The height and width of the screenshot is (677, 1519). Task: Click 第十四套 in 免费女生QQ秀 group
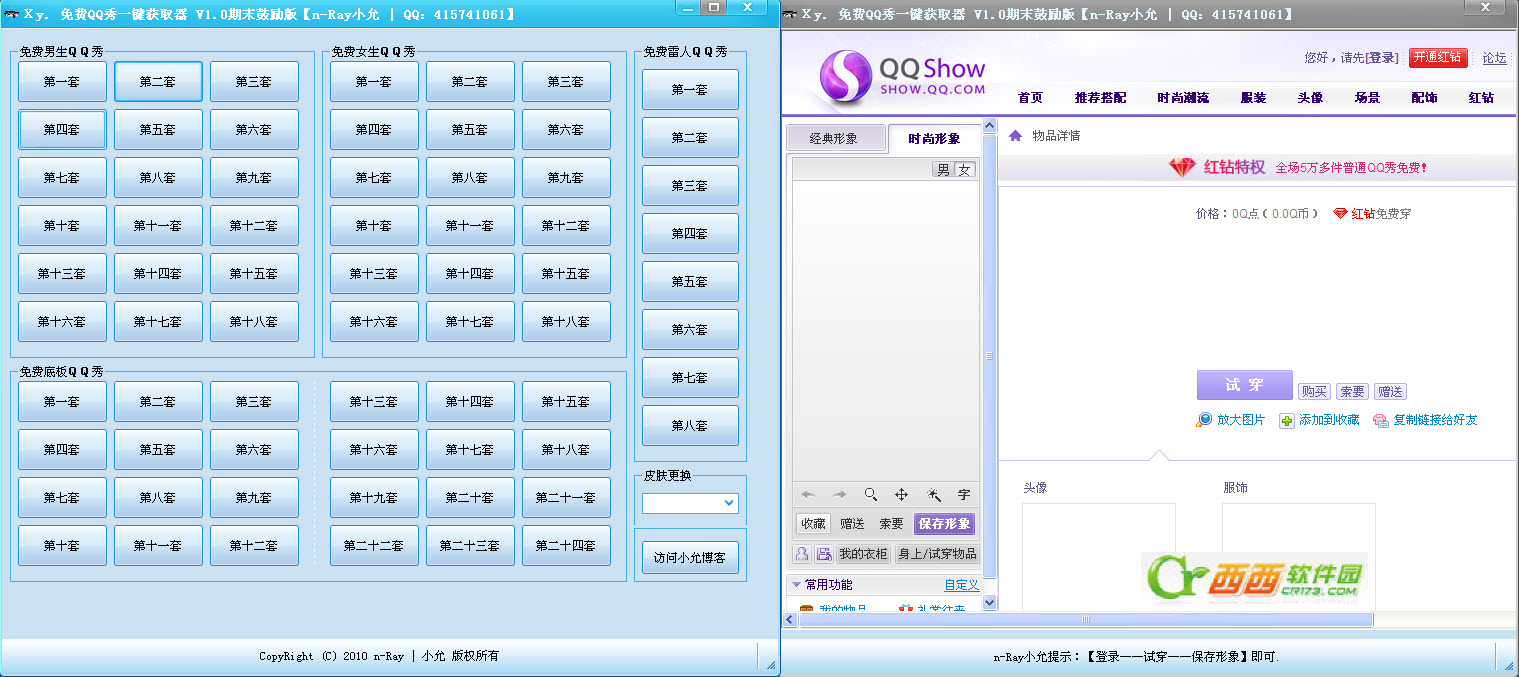(470, 273)
